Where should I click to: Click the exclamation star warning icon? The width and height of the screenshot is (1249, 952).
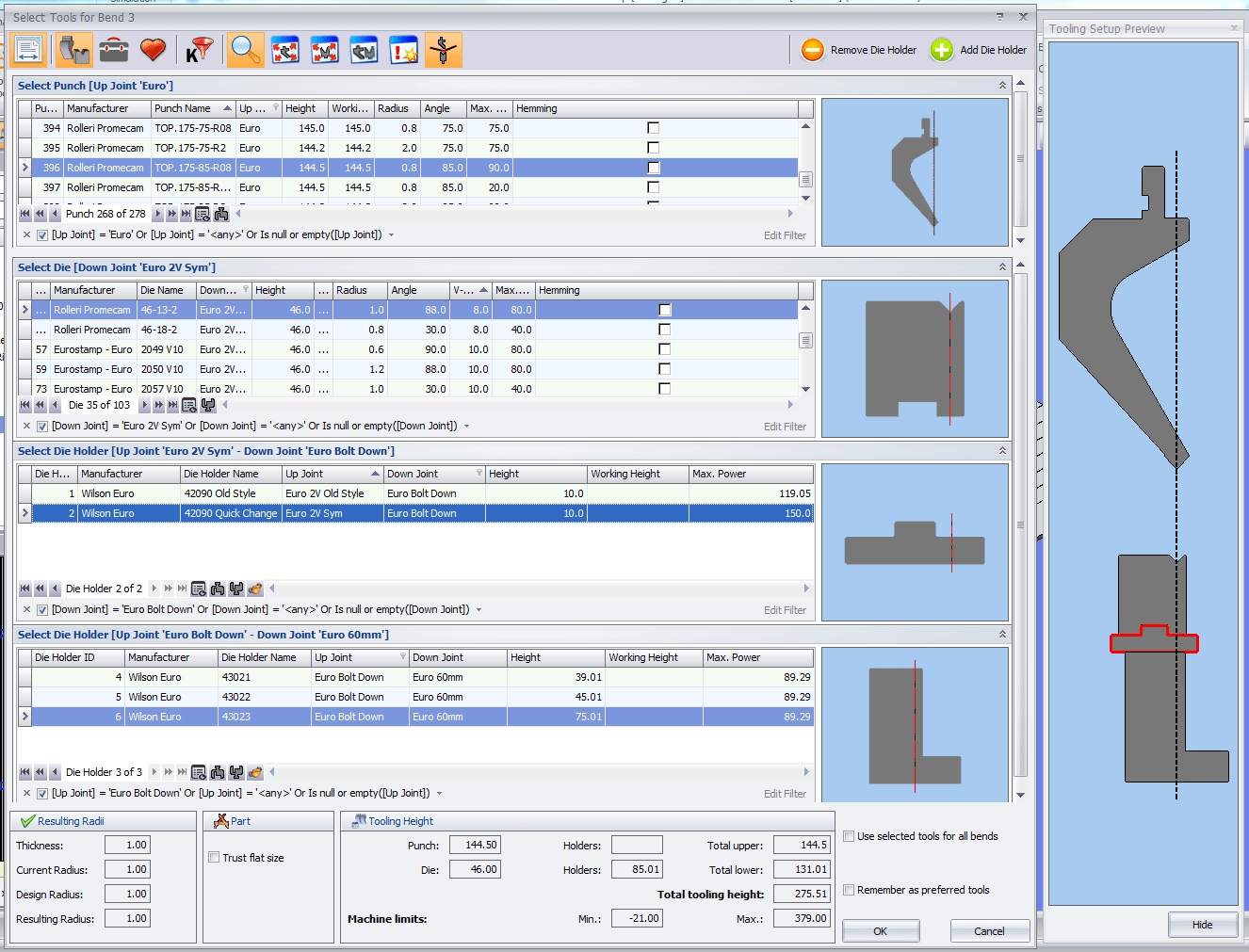tap(403, 49)
